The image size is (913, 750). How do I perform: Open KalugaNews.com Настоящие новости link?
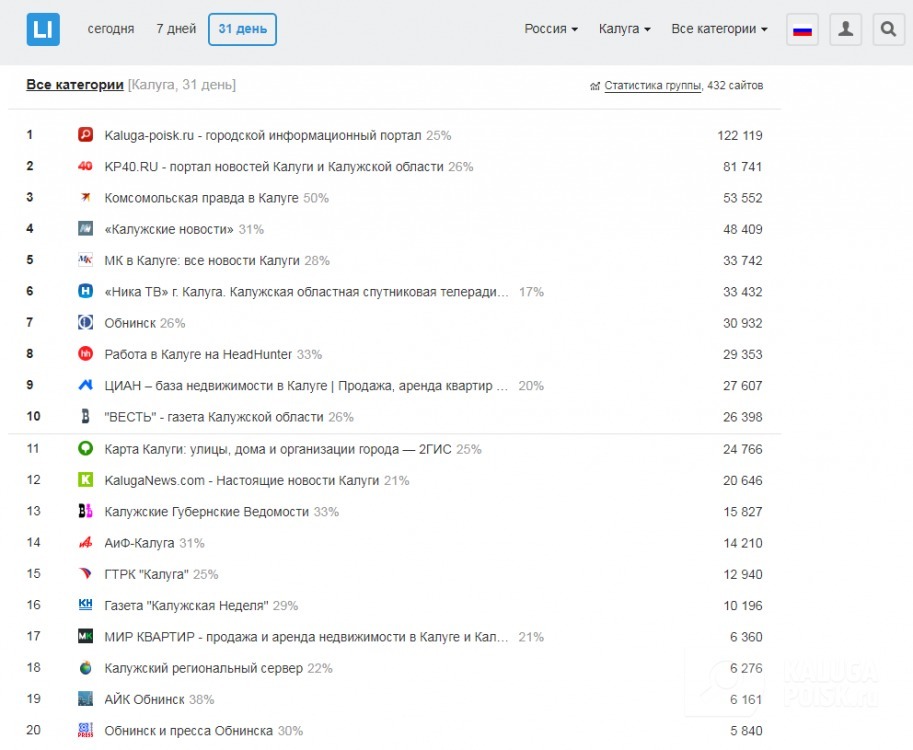point(242,480)
